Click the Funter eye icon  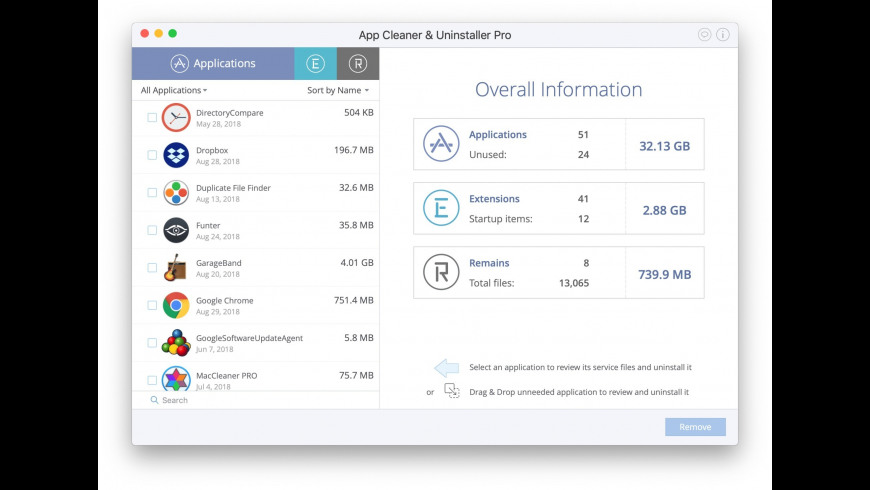click(x=176, y=230)
